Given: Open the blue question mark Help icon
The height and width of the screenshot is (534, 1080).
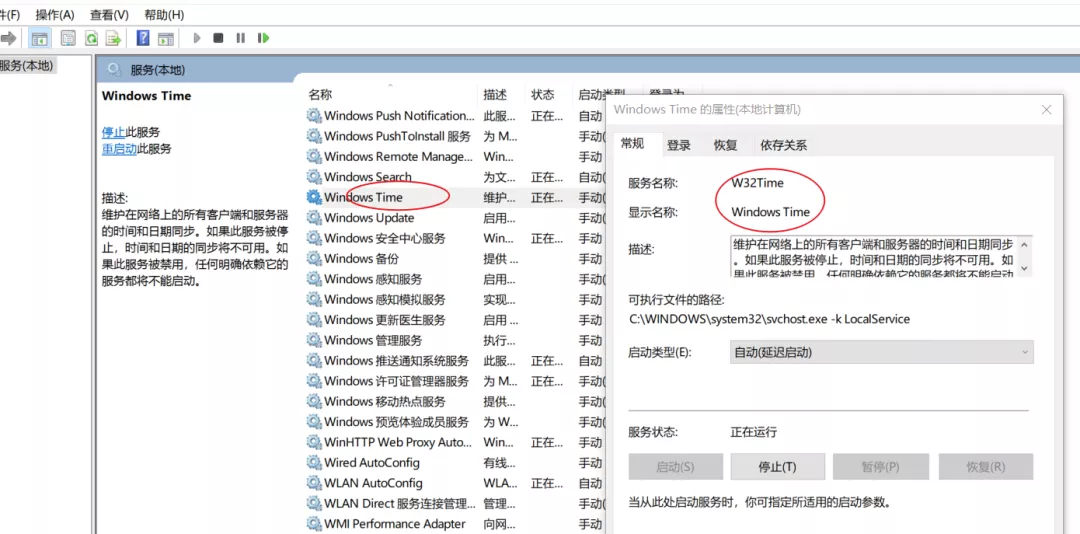Looking at the screenshot, I should [x=143, y=38].
